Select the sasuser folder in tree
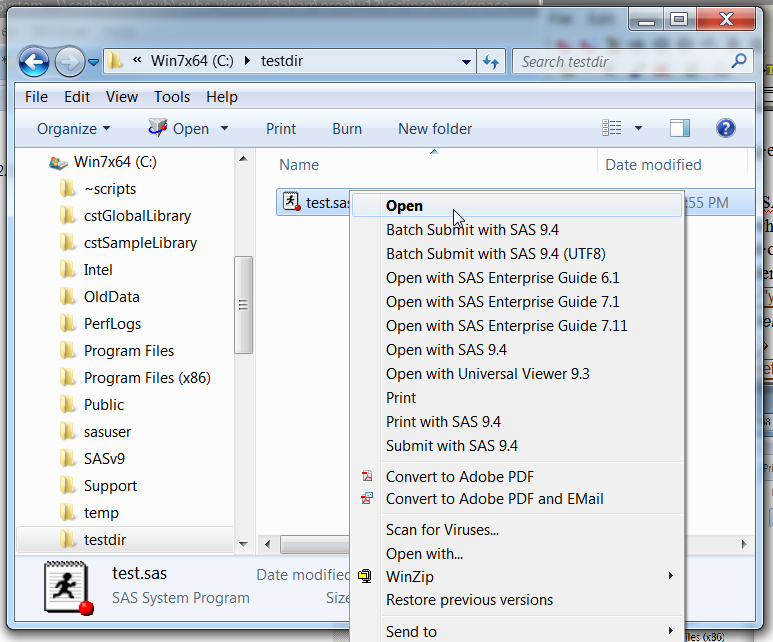Image resolution: width=773 pixels, height=642 pixels. 107,432
